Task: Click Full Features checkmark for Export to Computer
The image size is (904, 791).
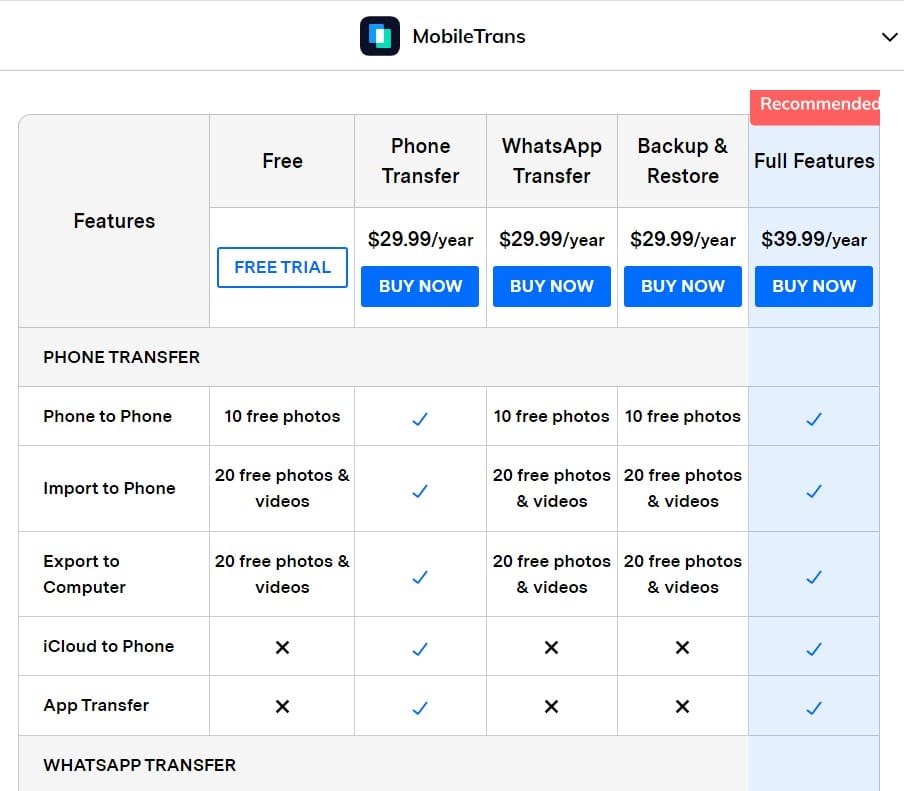Action: tap(813, 577)
